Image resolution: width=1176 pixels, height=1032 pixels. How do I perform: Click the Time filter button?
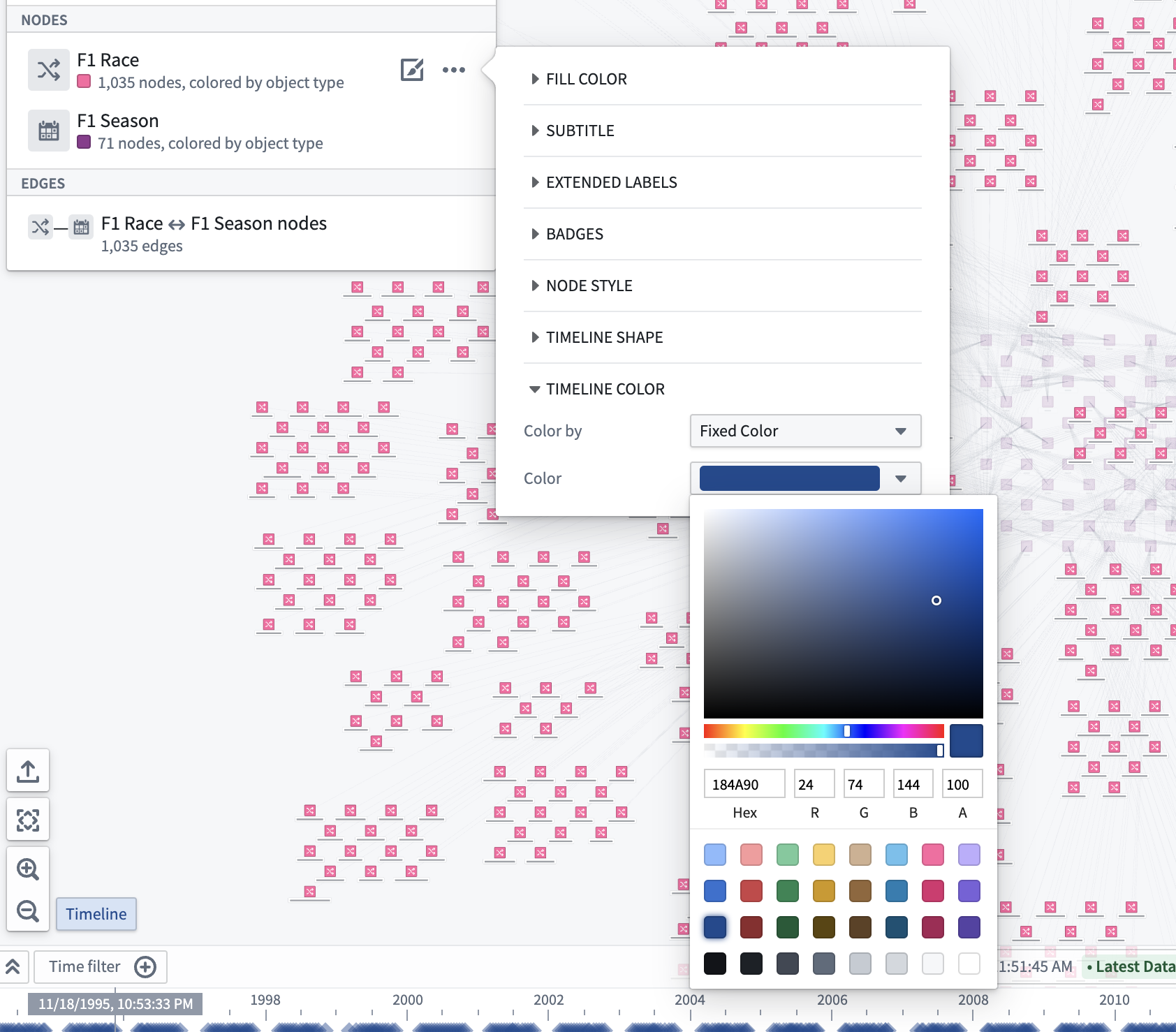(x=101, y=967)
